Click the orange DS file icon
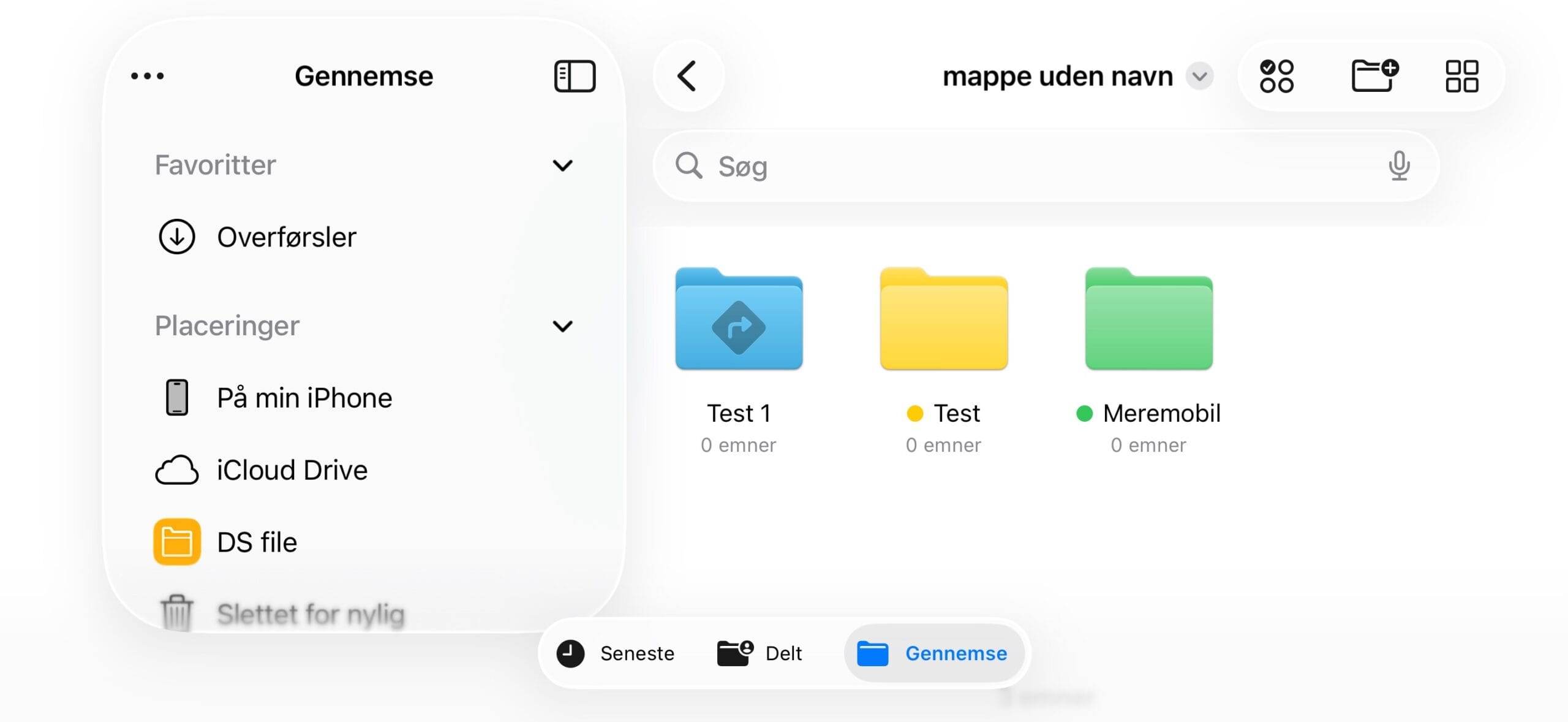The width and height of the screenshot is (1568, 722). pos(177,542)
